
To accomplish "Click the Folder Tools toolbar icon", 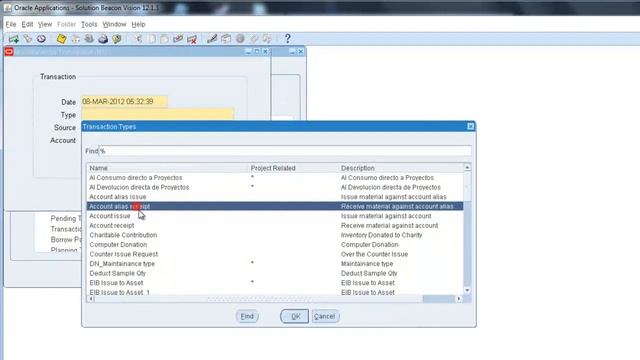I will pyautogui.click(x=267, y=39).
